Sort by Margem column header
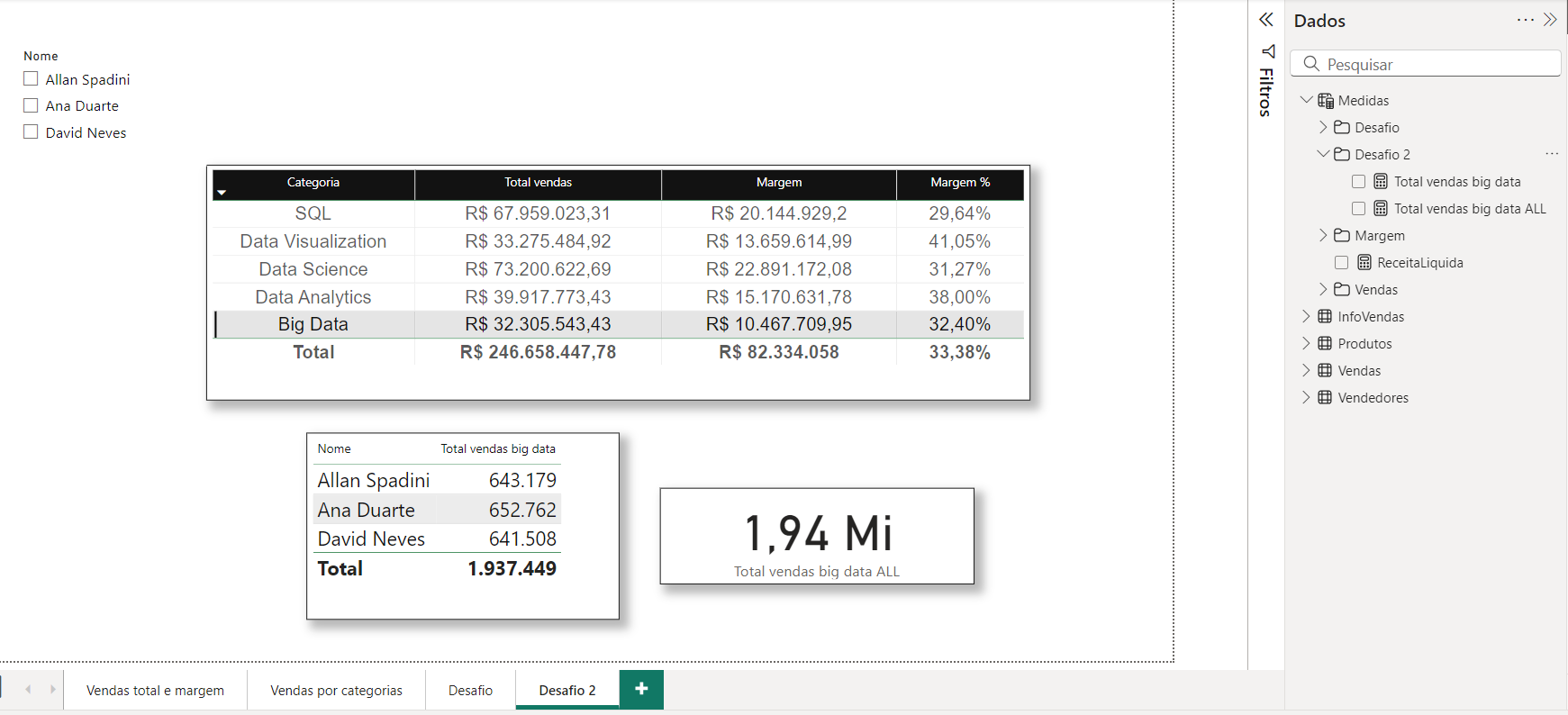Viewport: 1568px width, 715px height. (779, 183)
